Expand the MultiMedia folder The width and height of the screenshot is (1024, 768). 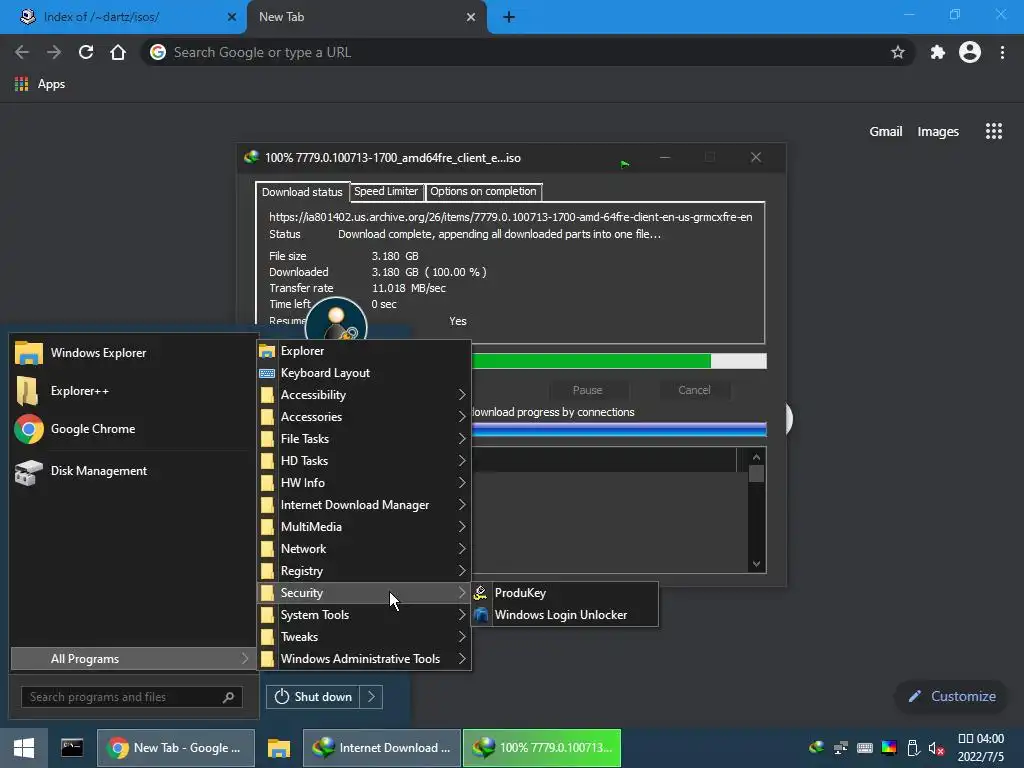click(x=364, y=526)
